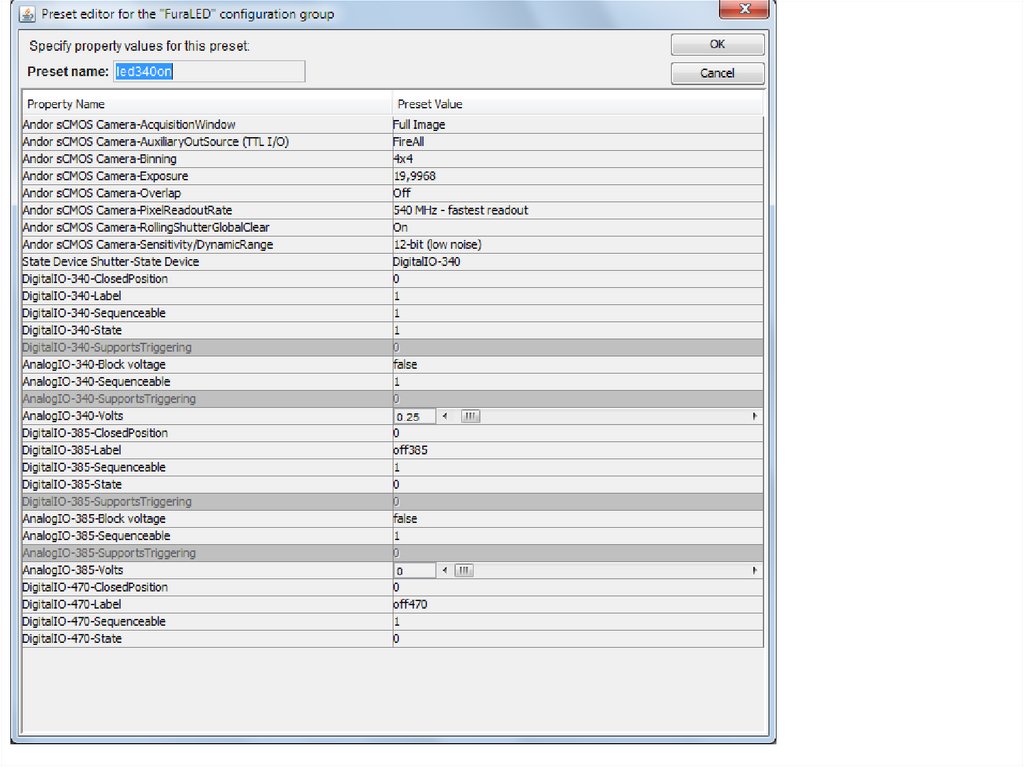
Task: Click 'DigitalIO-385-State' property name
Action: click(x=72, y=484)
